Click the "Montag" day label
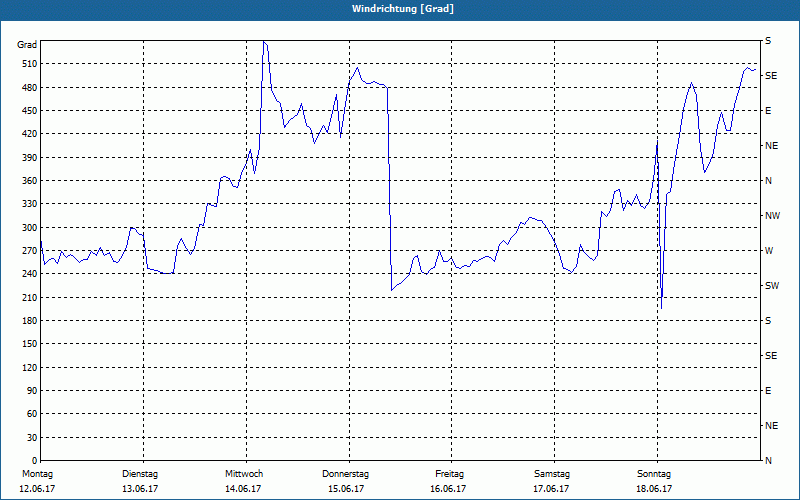 click(38, 474)
